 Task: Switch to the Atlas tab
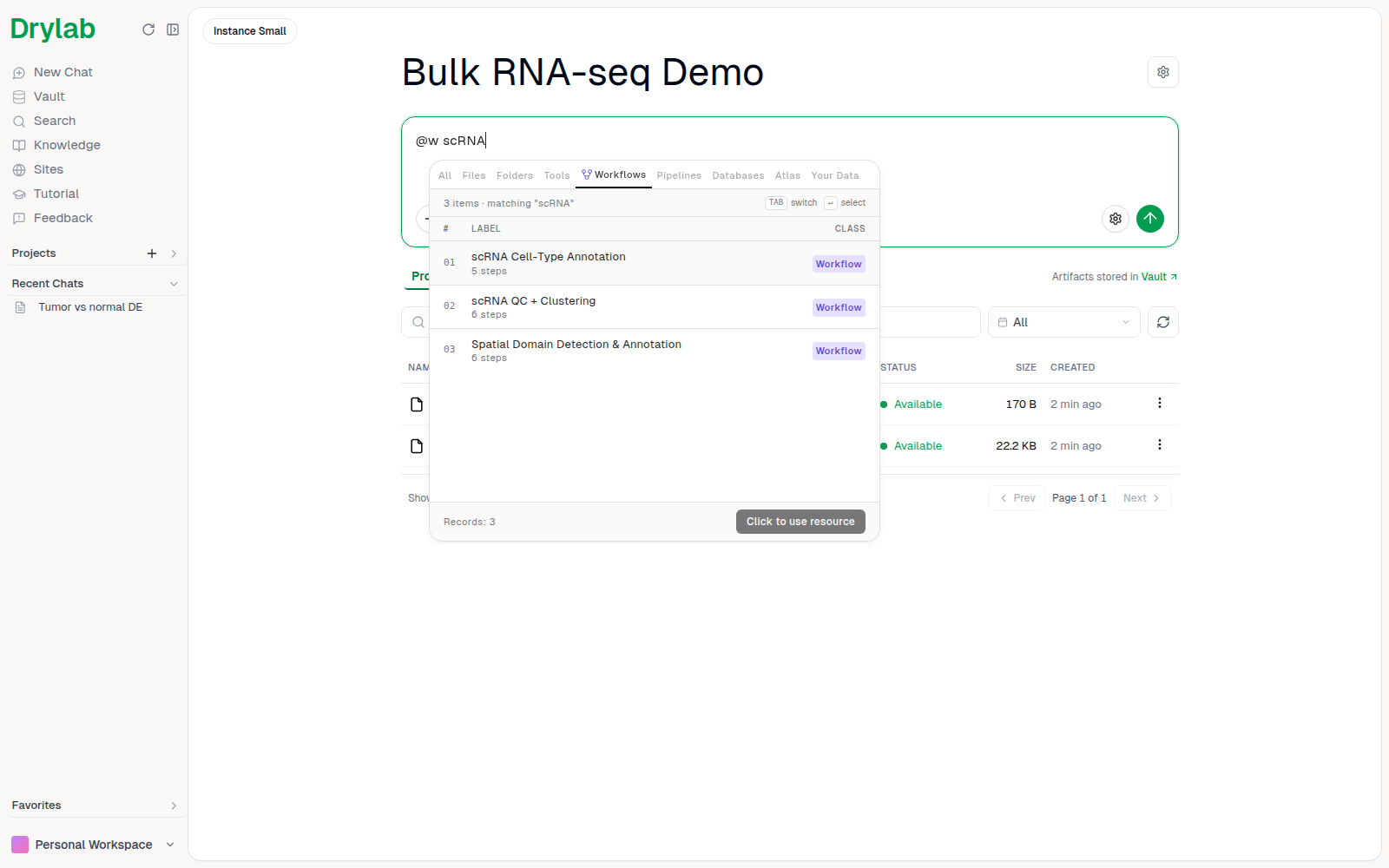click(787, 175)
